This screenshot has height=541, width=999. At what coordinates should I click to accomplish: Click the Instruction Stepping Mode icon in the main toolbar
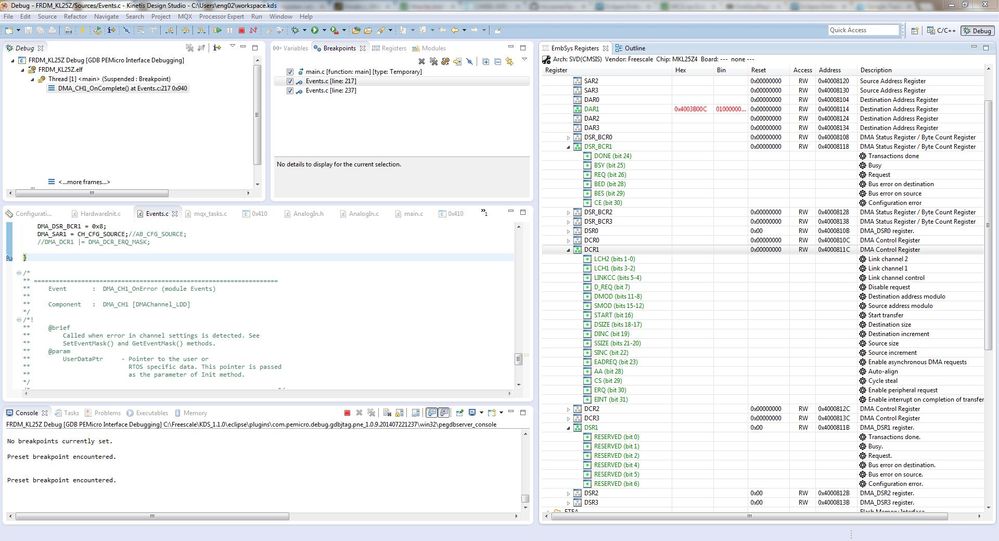click(x=111, y=30)
